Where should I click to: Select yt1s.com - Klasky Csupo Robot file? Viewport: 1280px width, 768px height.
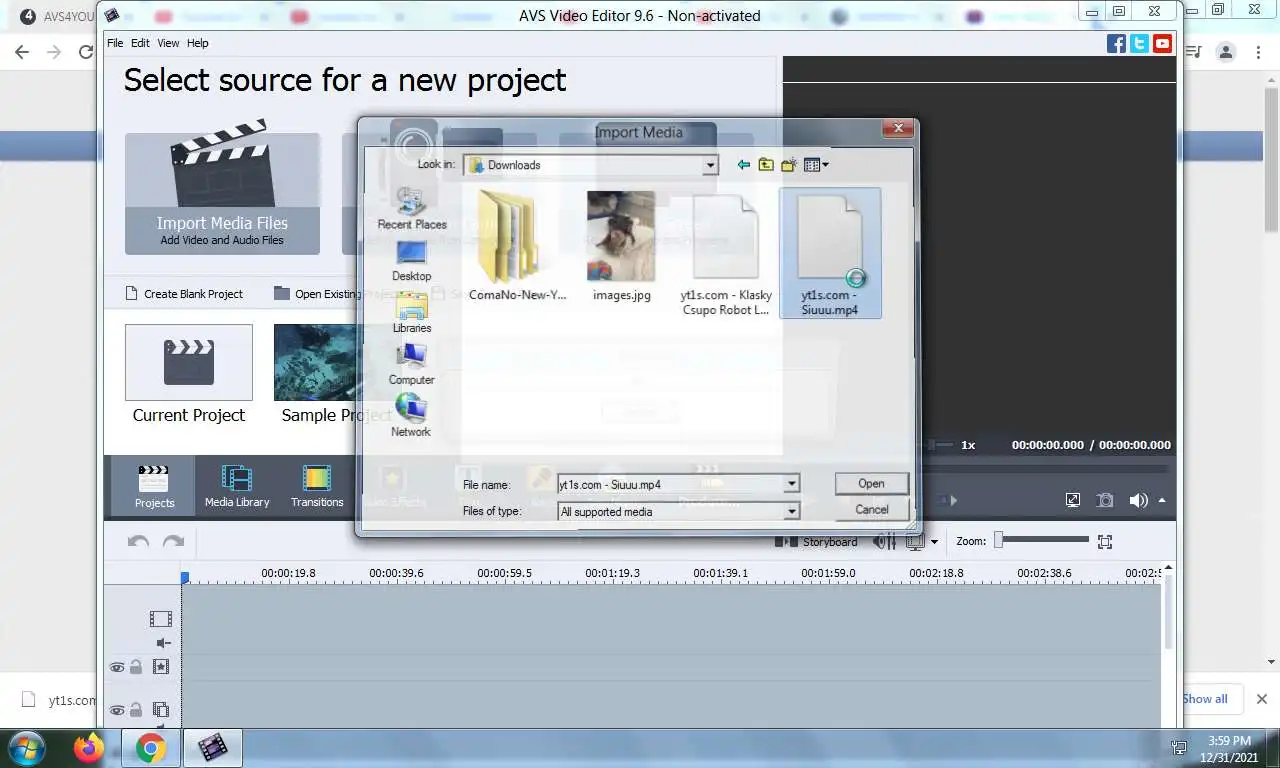pos(726,254)
